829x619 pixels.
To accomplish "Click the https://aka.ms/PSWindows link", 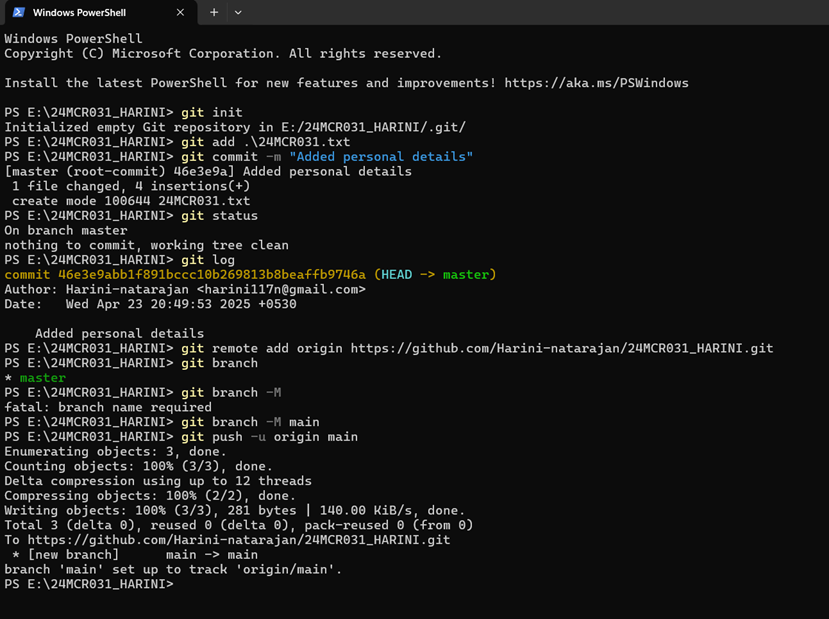I will click(596, 83).
